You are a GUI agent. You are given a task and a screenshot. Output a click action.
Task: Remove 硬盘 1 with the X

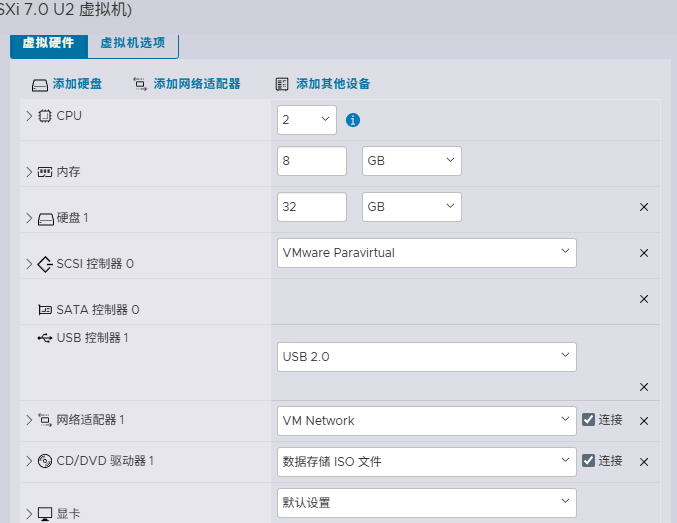644,207
